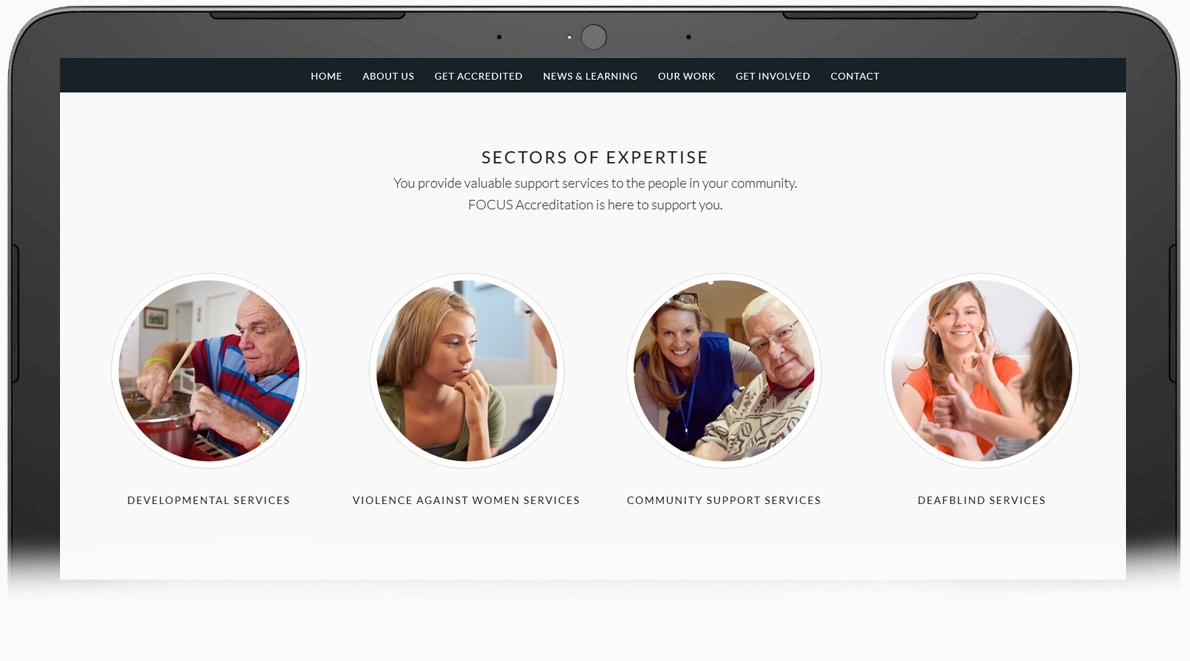Click the 'FOCUS Accreditation is here' subtitle text

(x=595, y=205)
